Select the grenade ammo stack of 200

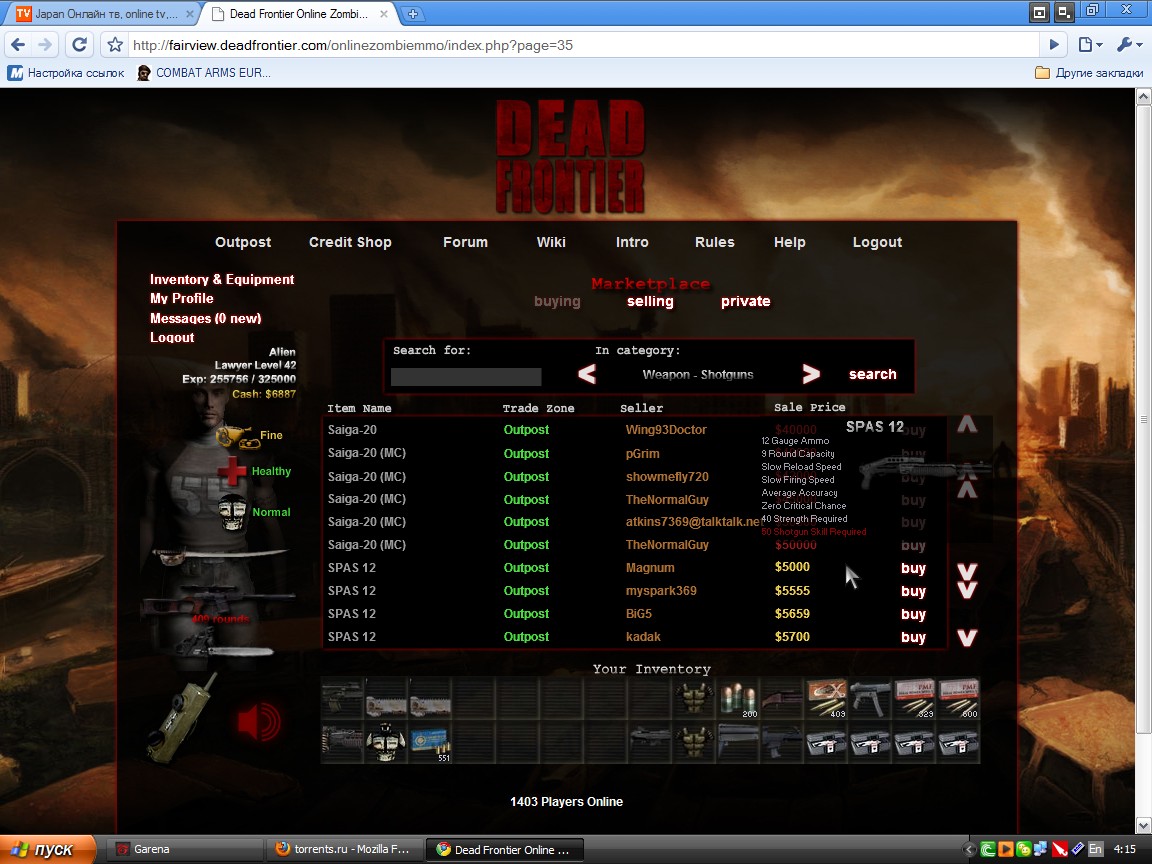738,699
